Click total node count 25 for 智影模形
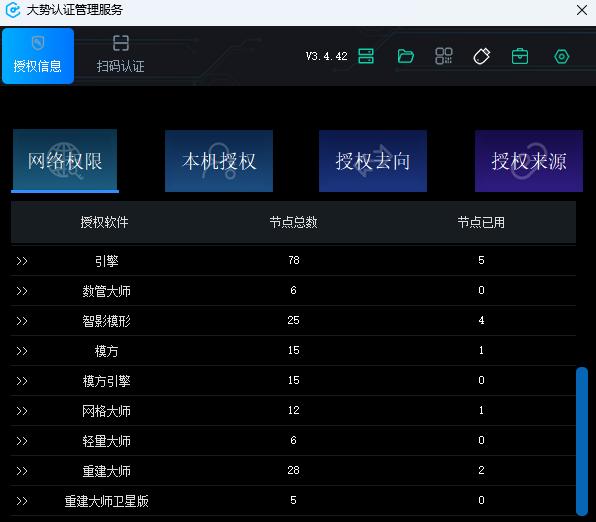This screenshot has width=596, height=522. [x=293, y=320]
